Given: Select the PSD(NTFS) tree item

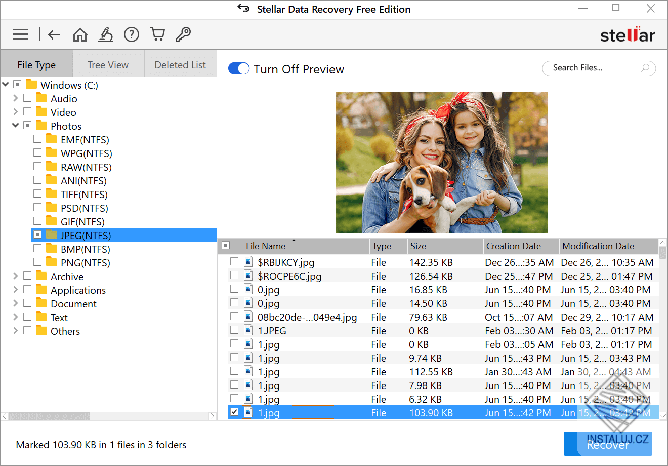Looking at the screenshot, I should point(84,208).
